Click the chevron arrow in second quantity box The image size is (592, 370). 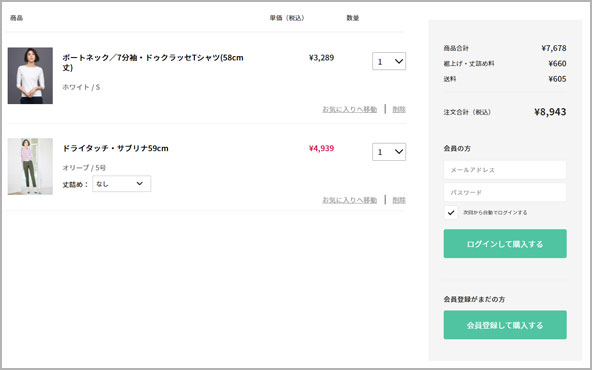point(399,152)
